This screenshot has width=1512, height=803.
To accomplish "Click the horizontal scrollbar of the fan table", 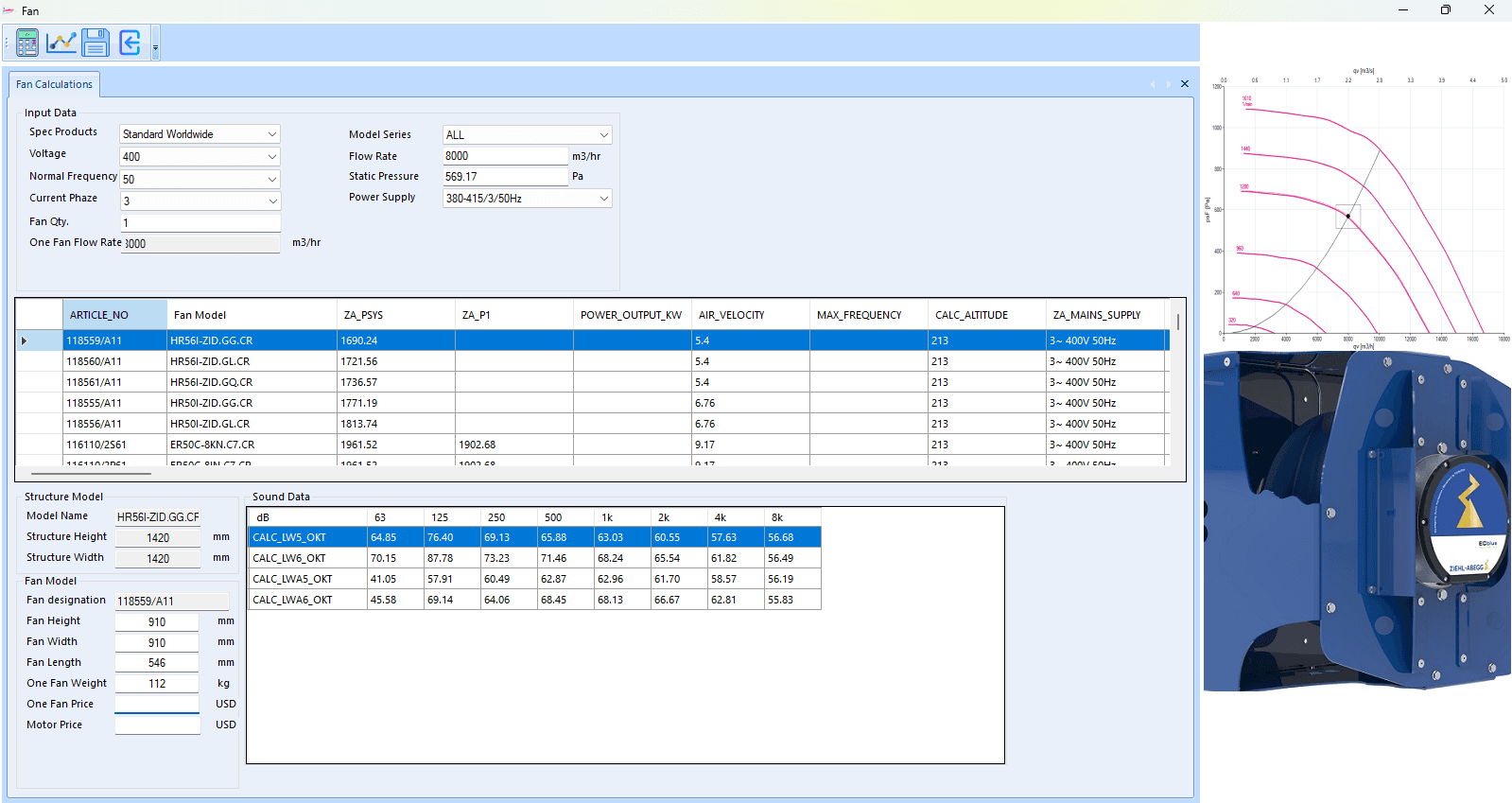I will tap(91, 473).
